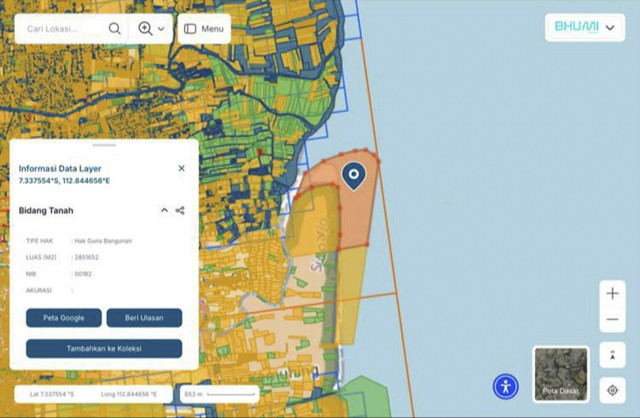
Task: Click the blue accessibility icon
Action: tap(507, 386)
